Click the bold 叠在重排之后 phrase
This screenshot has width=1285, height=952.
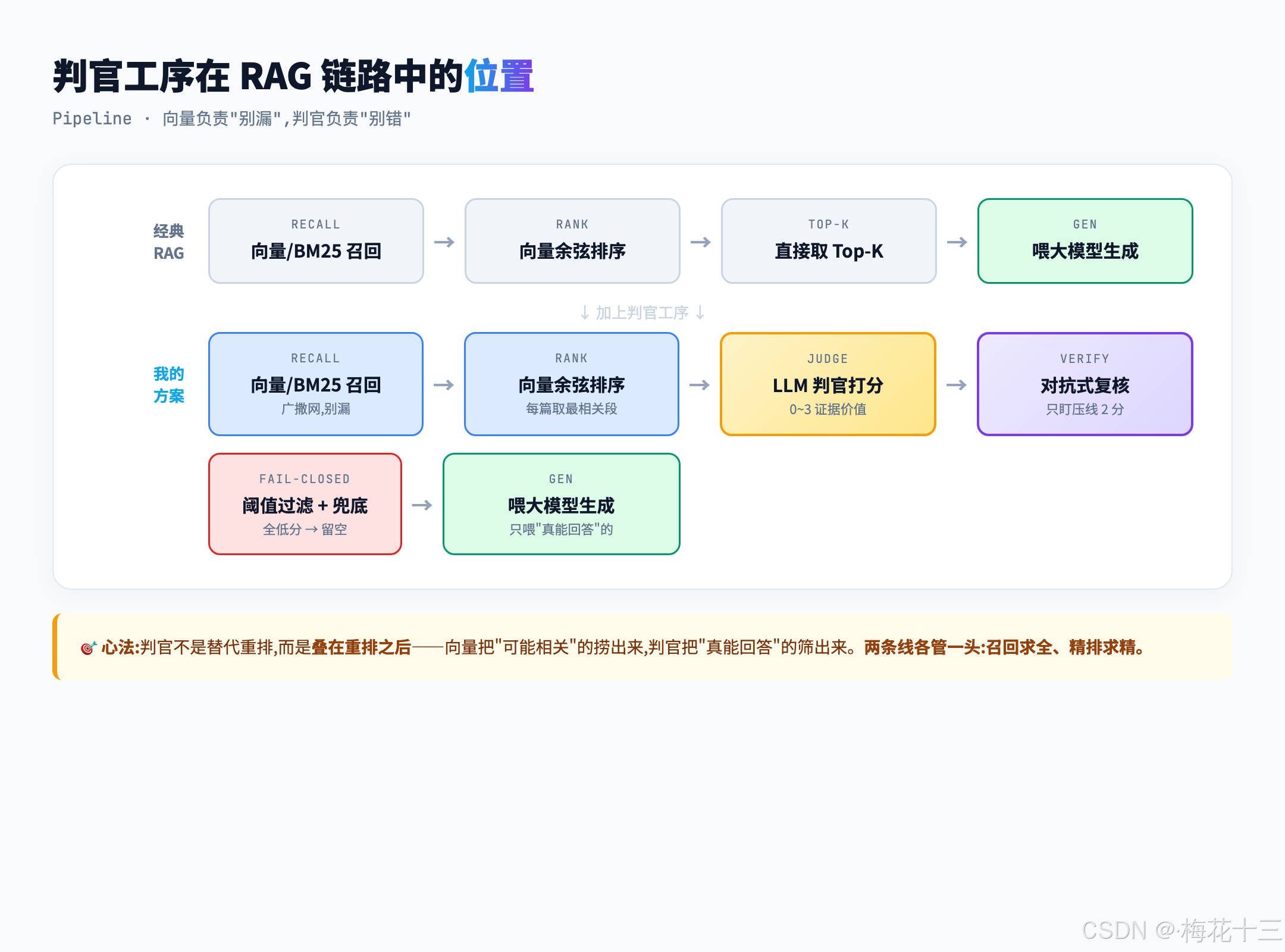(x=362, y=647)
